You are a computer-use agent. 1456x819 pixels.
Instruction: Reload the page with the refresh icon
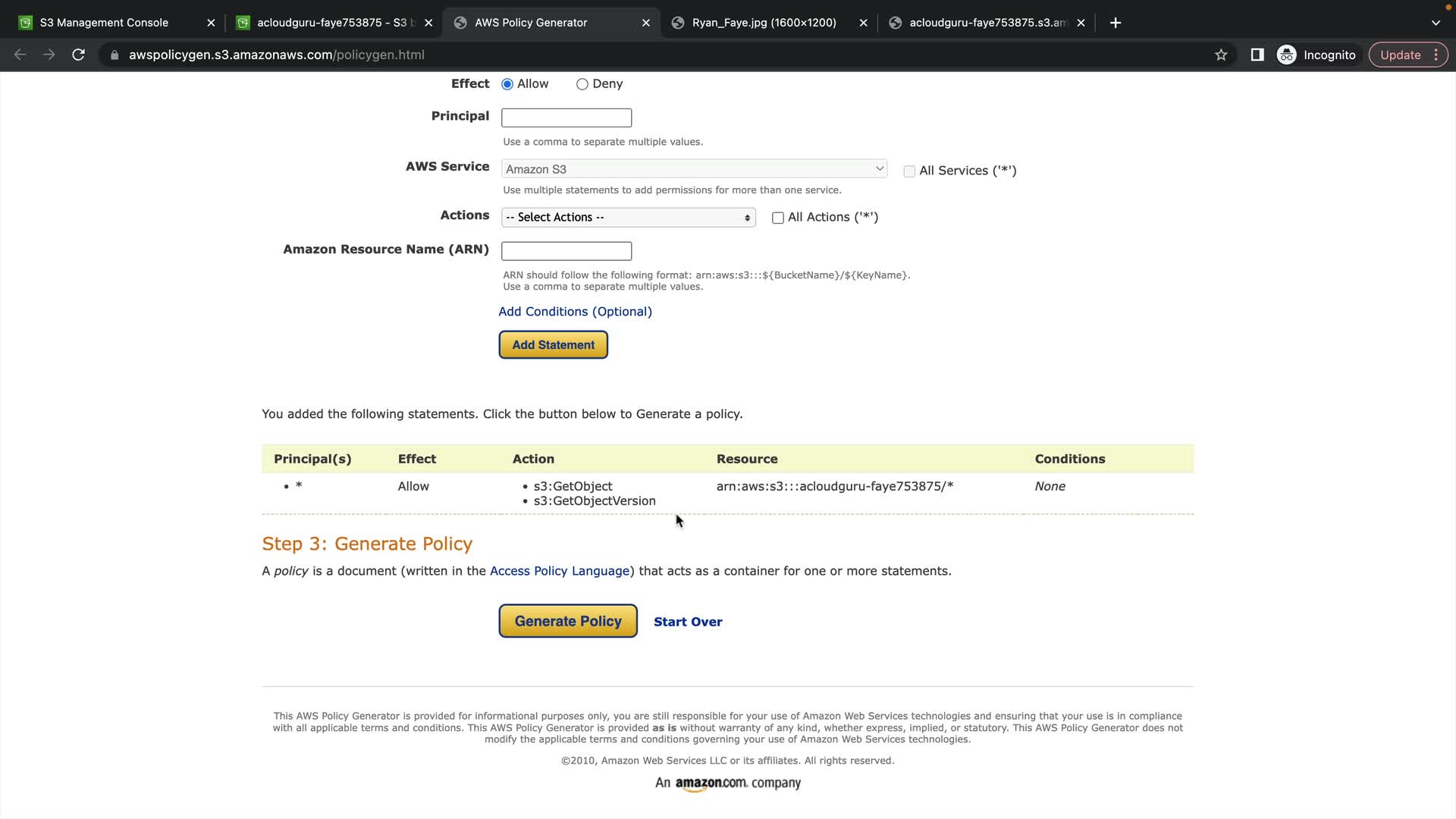click(78, 55)
